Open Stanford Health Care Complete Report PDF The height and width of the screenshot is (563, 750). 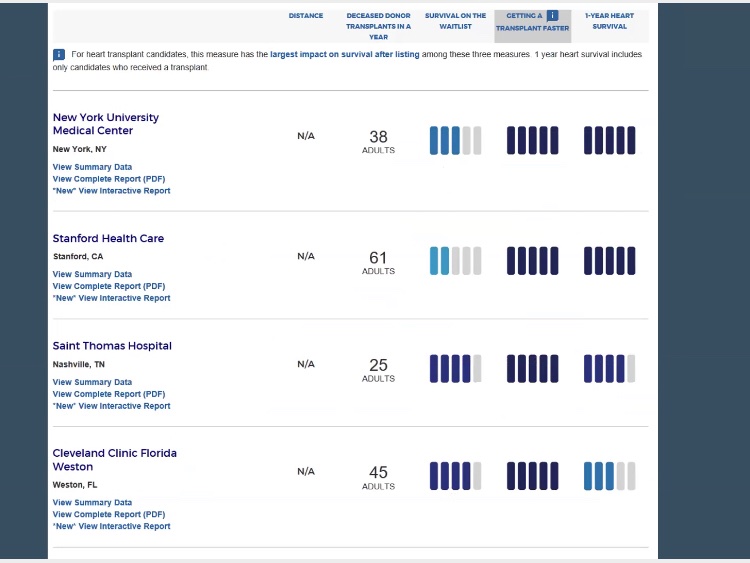(x=109, y=286)
